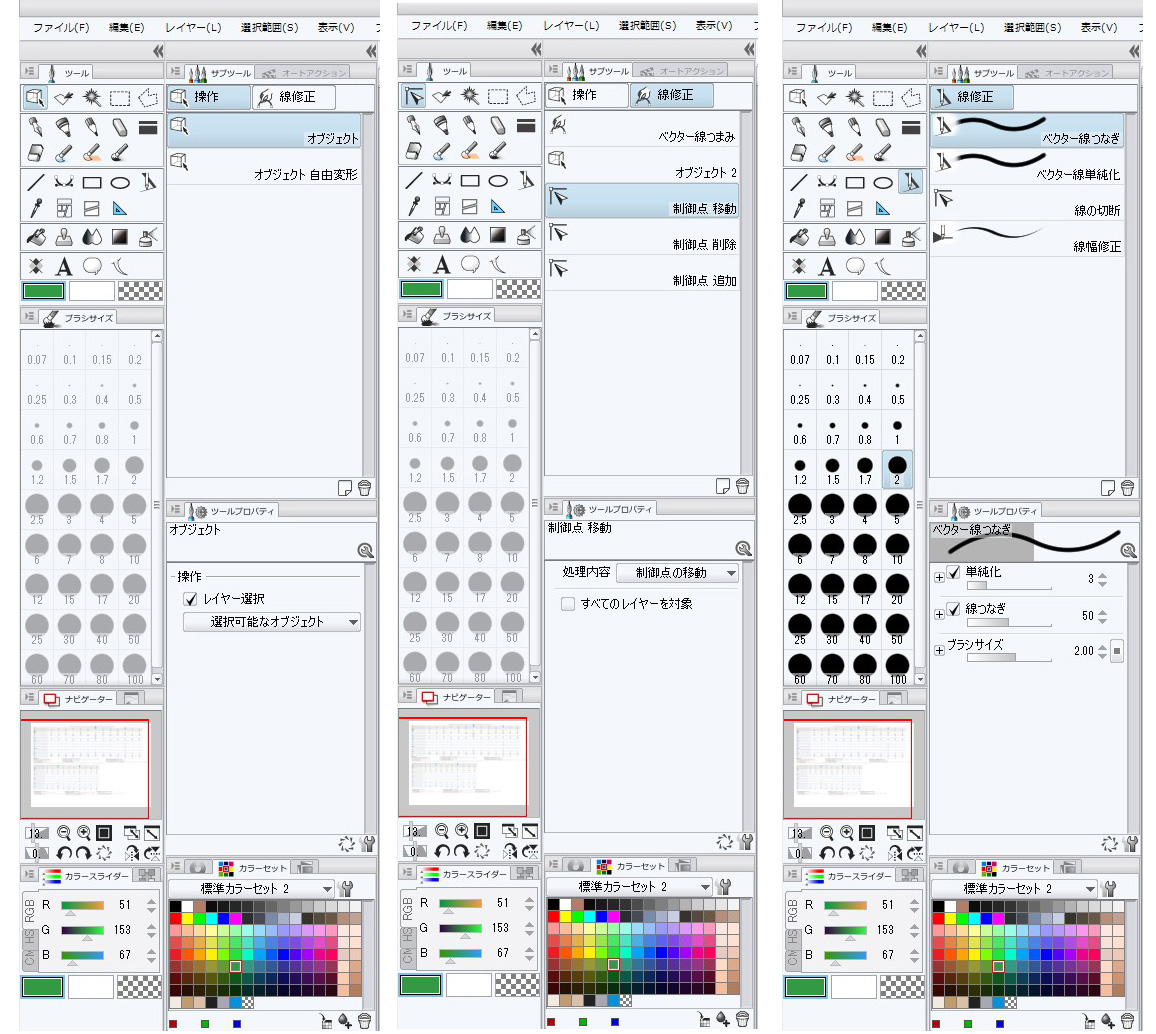Select 線の切断 sub tool
Image resolution: width=1156 pixels, height=1034 pixels.
click(1028, 202)
